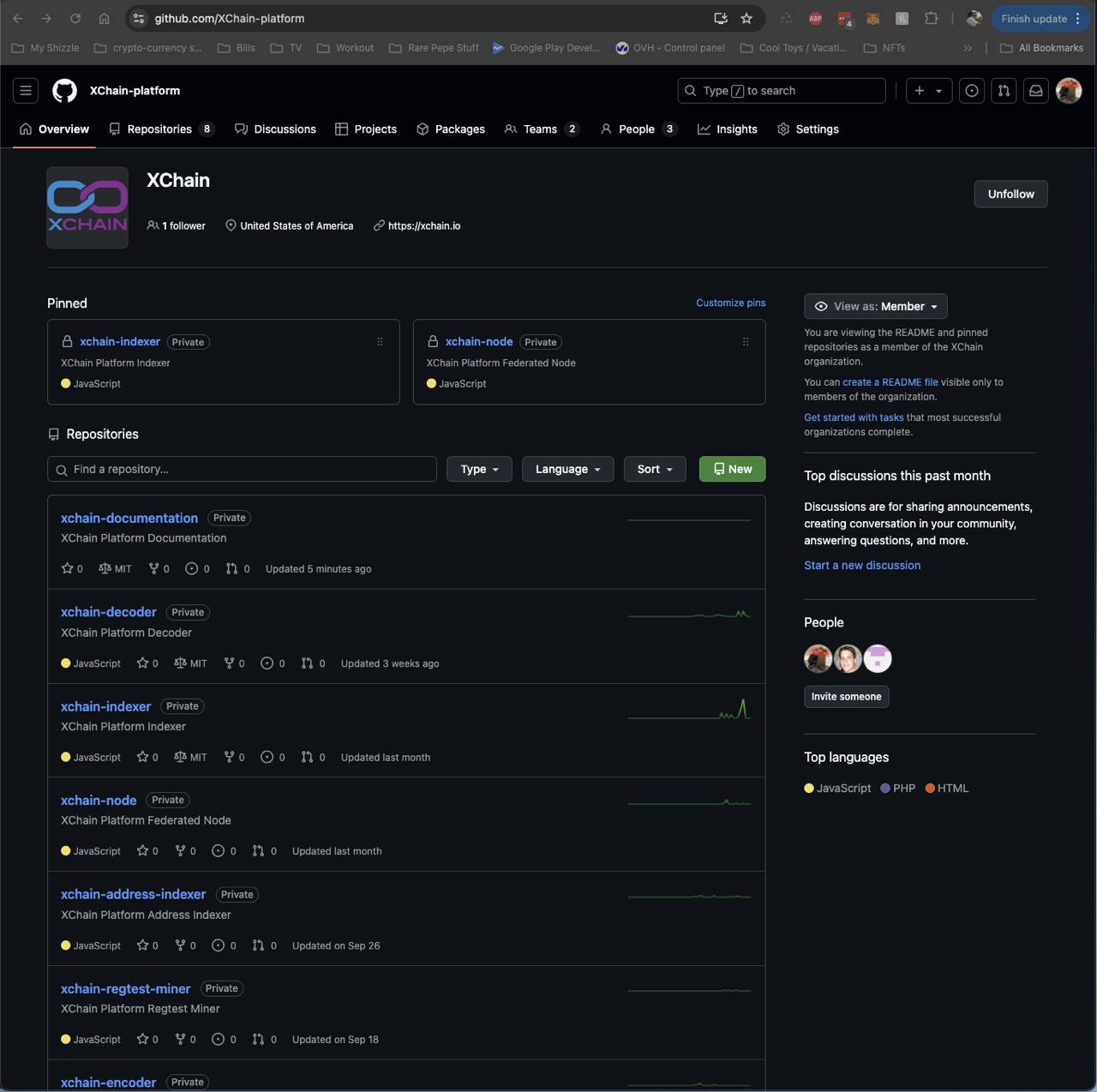This screenshot has height=1092, width=1097.
Task: Click the install app icon in address bar
Action: pos(721,18)
